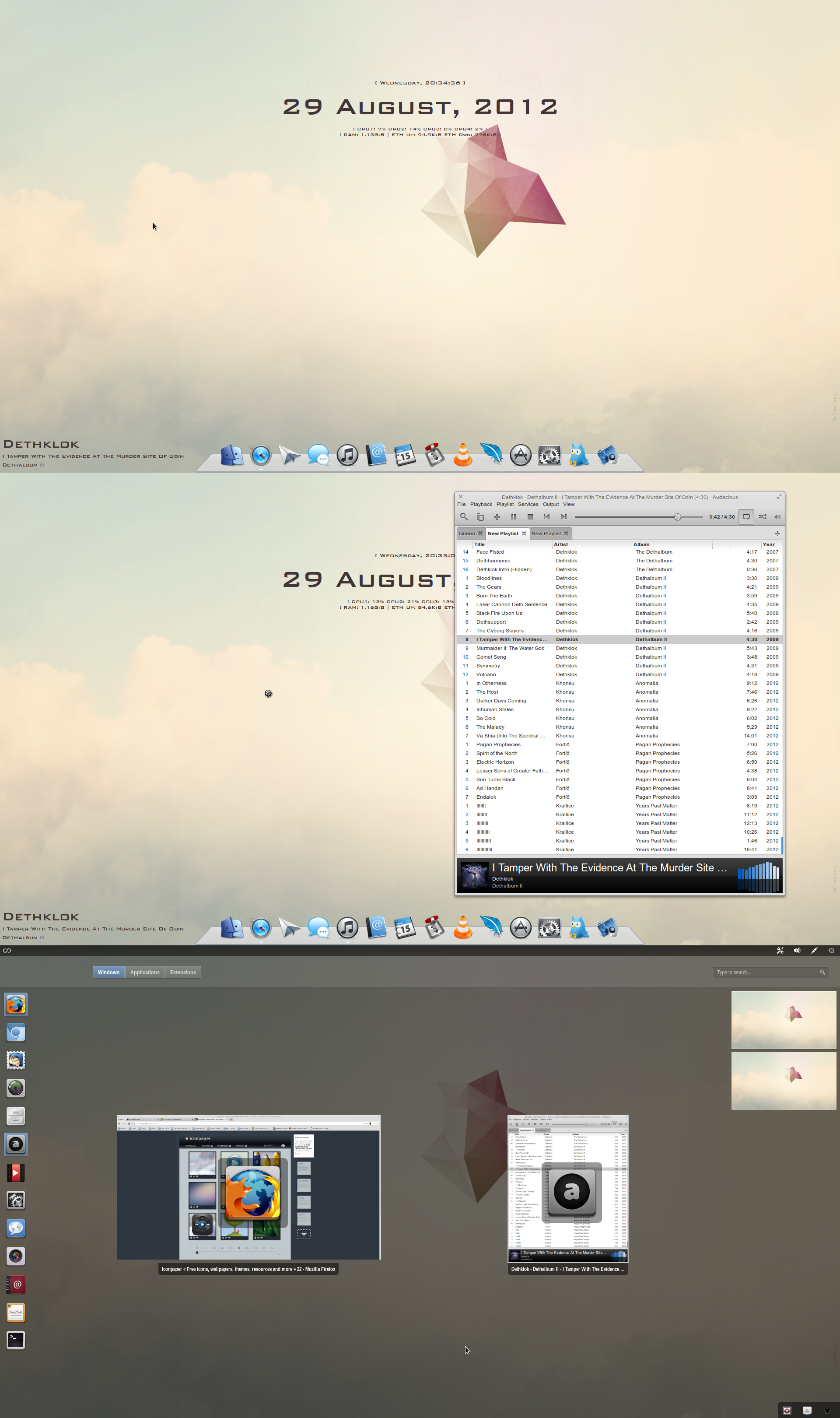This screenshot has width=840, height=1418.
Task: Select Khonsu track 'Darker Days Coming'
Action: click(x=619, y=701)
